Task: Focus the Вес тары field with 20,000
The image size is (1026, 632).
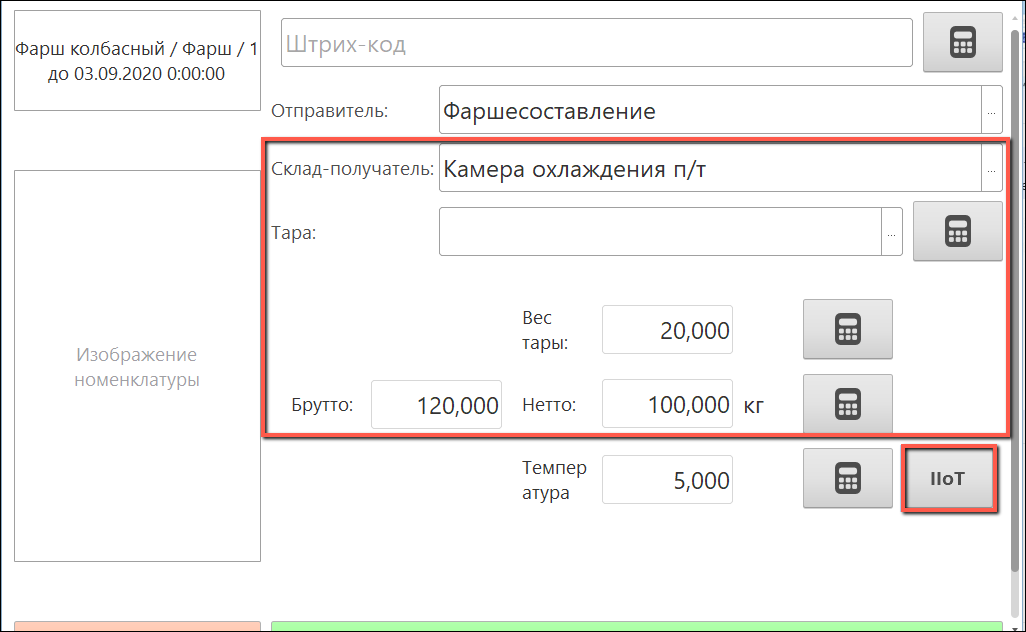Action: click(668, 330)
